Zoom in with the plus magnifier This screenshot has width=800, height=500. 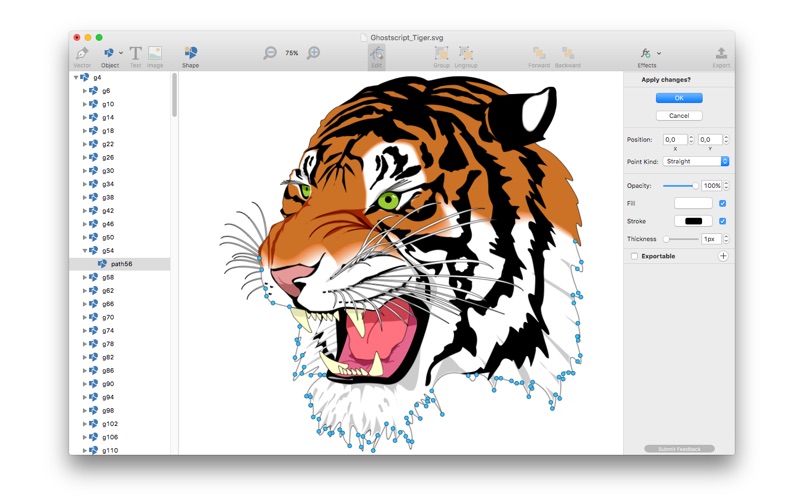pyautogui.click(x=313, y=53)
